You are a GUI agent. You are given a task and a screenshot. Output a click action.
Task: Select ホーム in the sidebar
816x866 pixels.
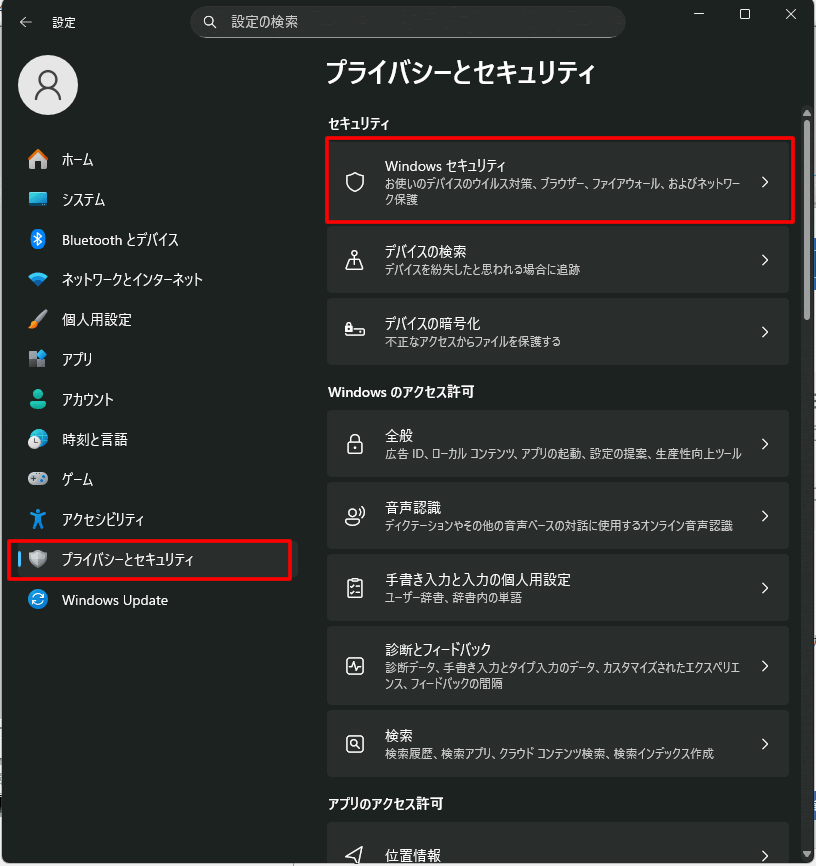[77, 160]
